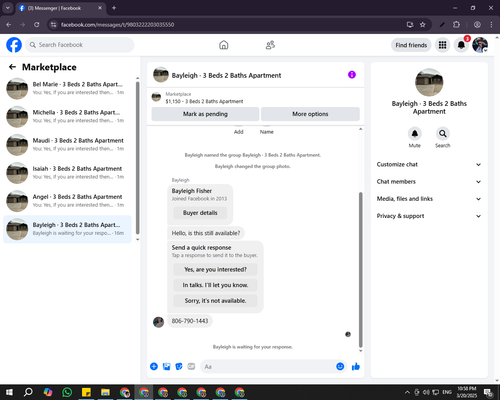Expand Media, files and links section

(429, 199)
